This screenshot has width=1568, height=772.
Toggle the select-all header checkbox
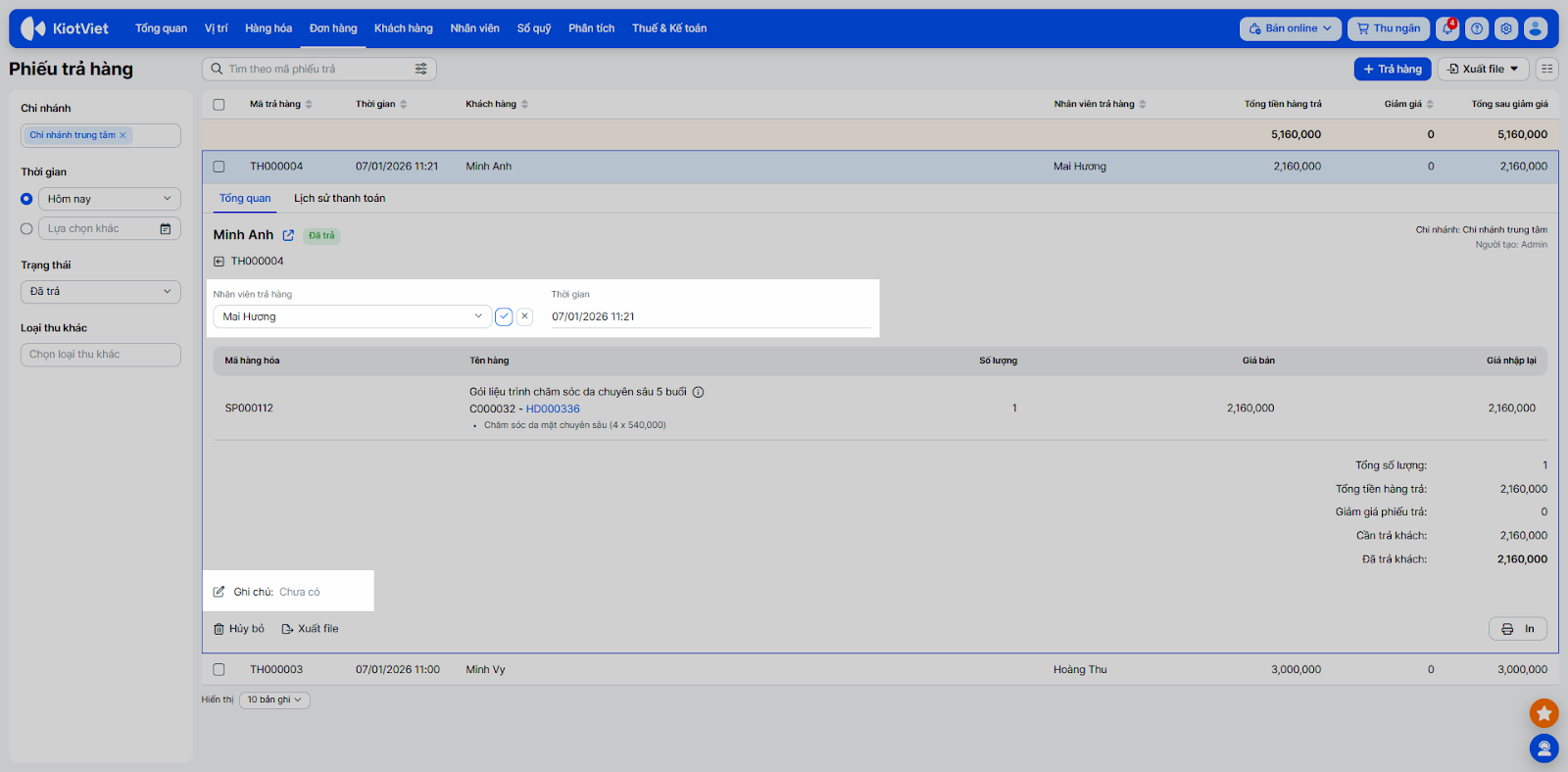[219, 105]
